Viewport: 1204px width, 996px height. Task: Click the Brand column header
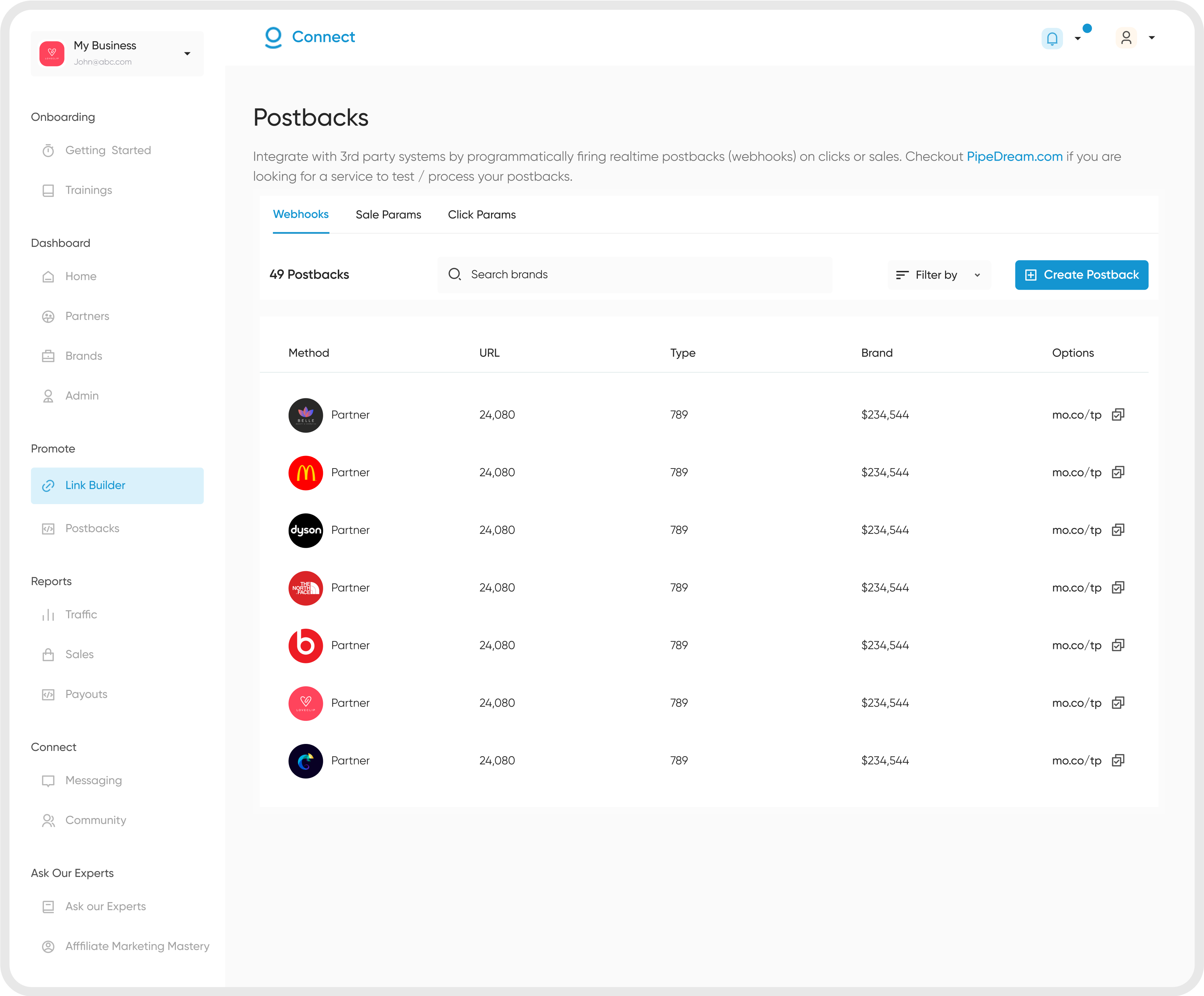pos(877,353)
